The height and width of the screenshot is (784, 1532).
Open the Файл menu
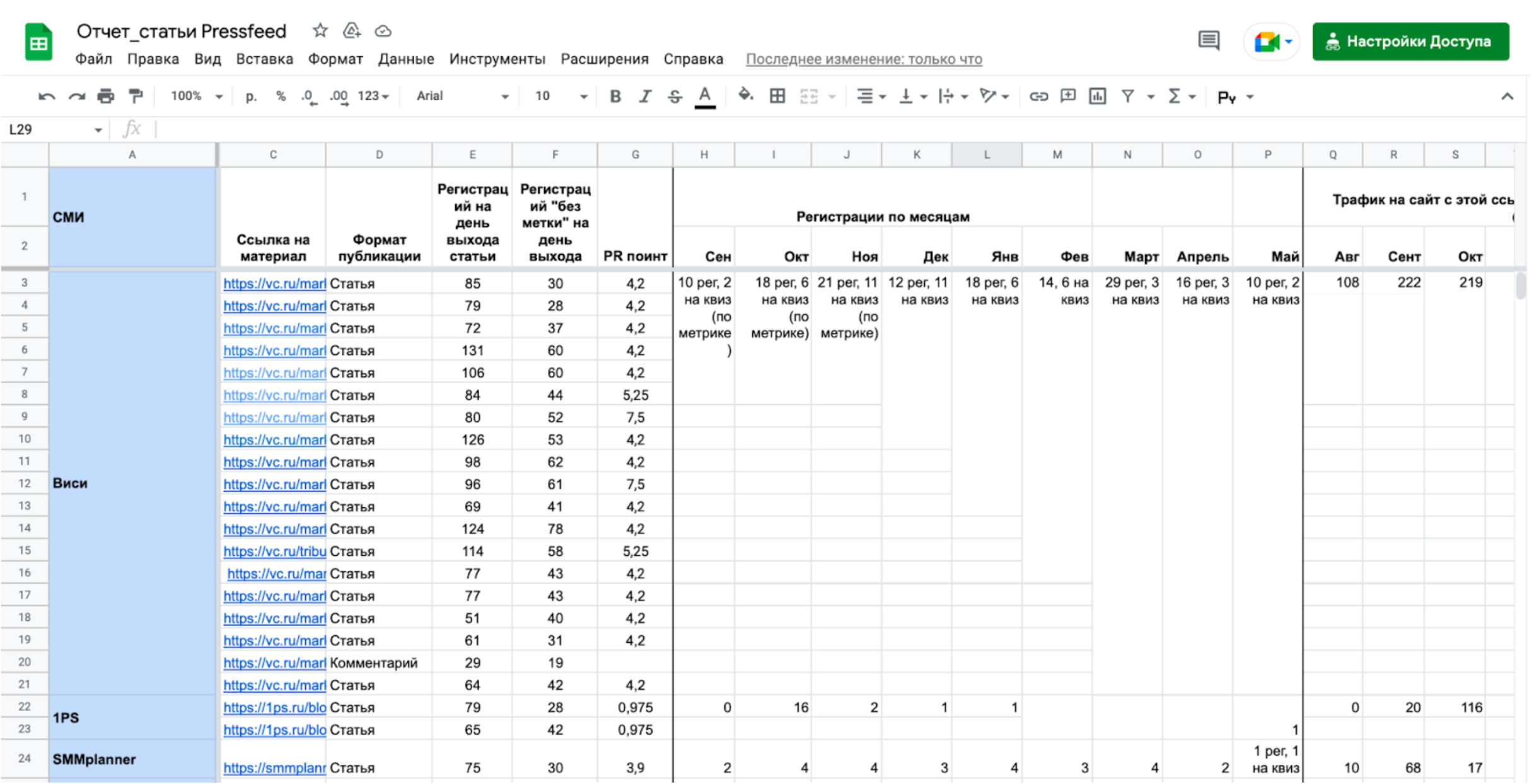click(x=93, y=59)
